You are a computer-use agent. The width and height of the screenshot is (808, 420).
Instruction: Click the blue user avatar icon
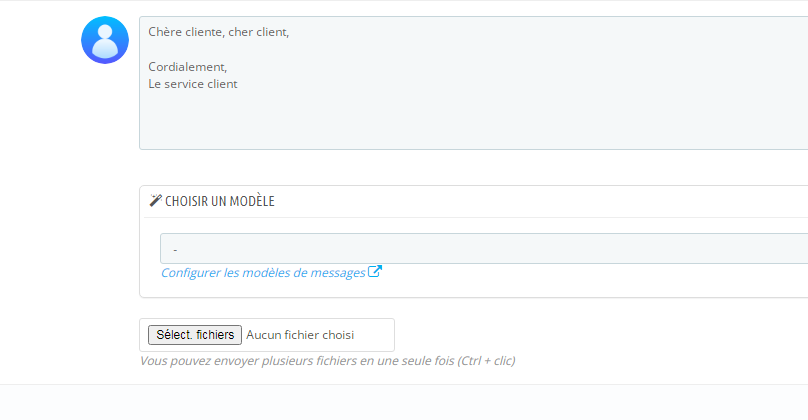pos(105,40)
